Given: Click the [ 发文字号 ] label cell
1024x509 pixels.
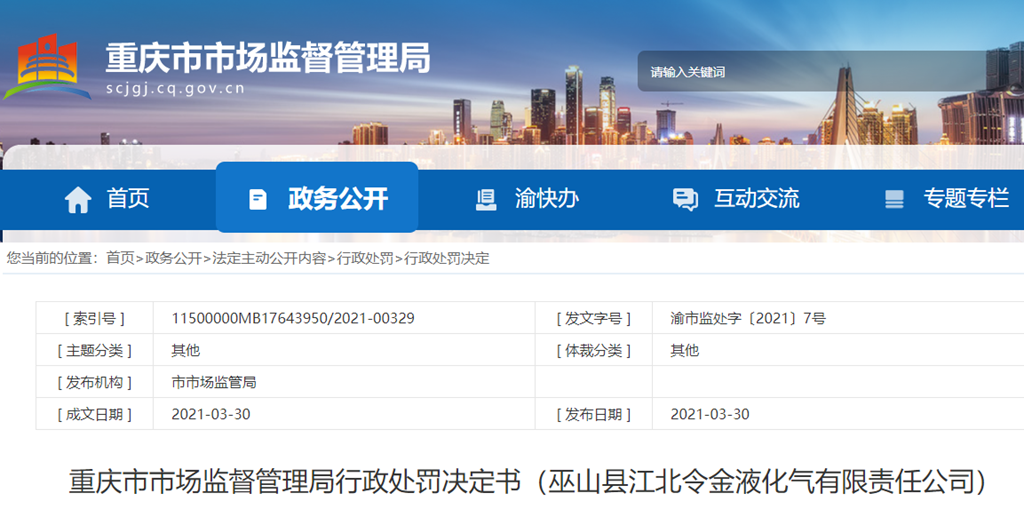Looking at the screenshot, I should click(594, 319).
